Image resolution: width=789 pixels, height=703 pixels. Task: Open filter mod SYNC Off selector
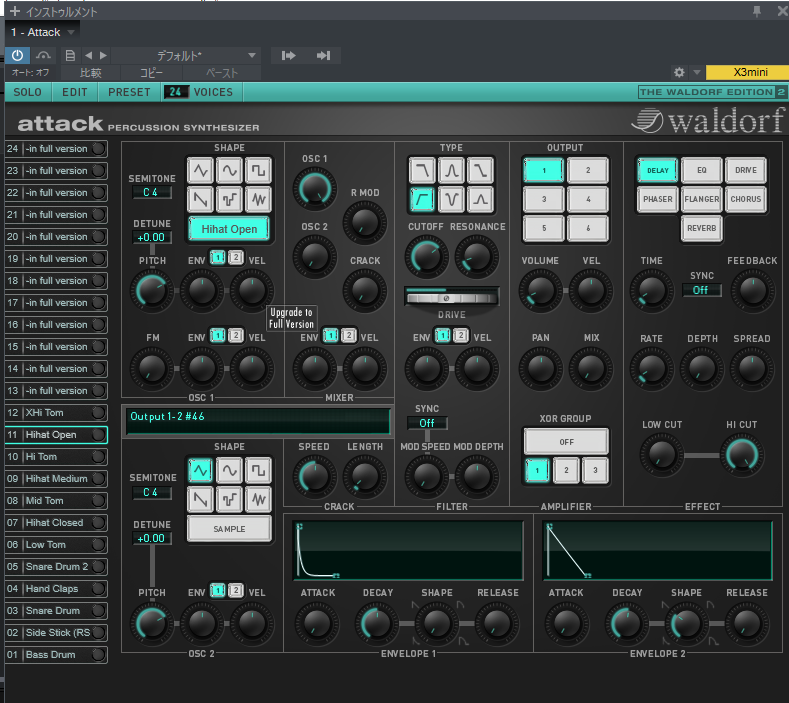(x=427, y=423)
